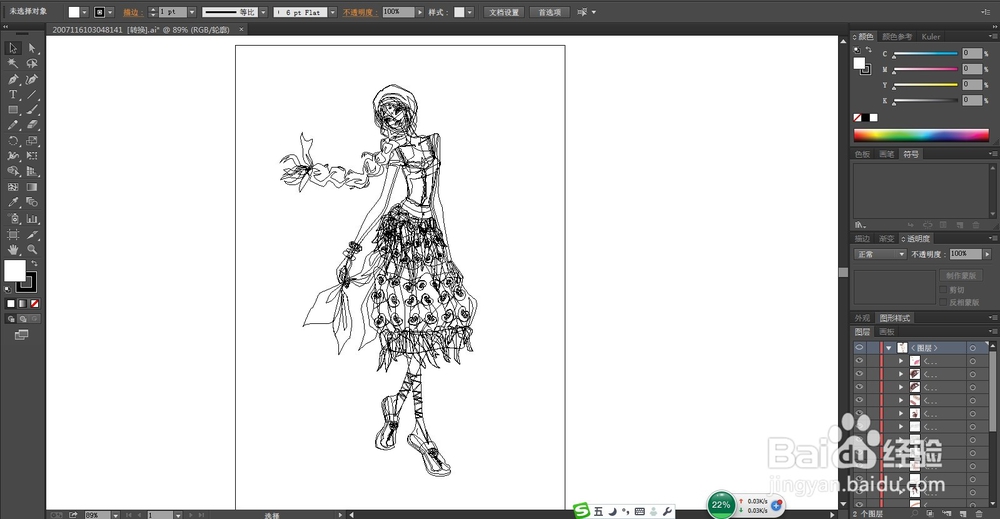Open the 6 pt Flat brush dropdown
Viewport: 1000px width, 519px height.
[333, 12]
